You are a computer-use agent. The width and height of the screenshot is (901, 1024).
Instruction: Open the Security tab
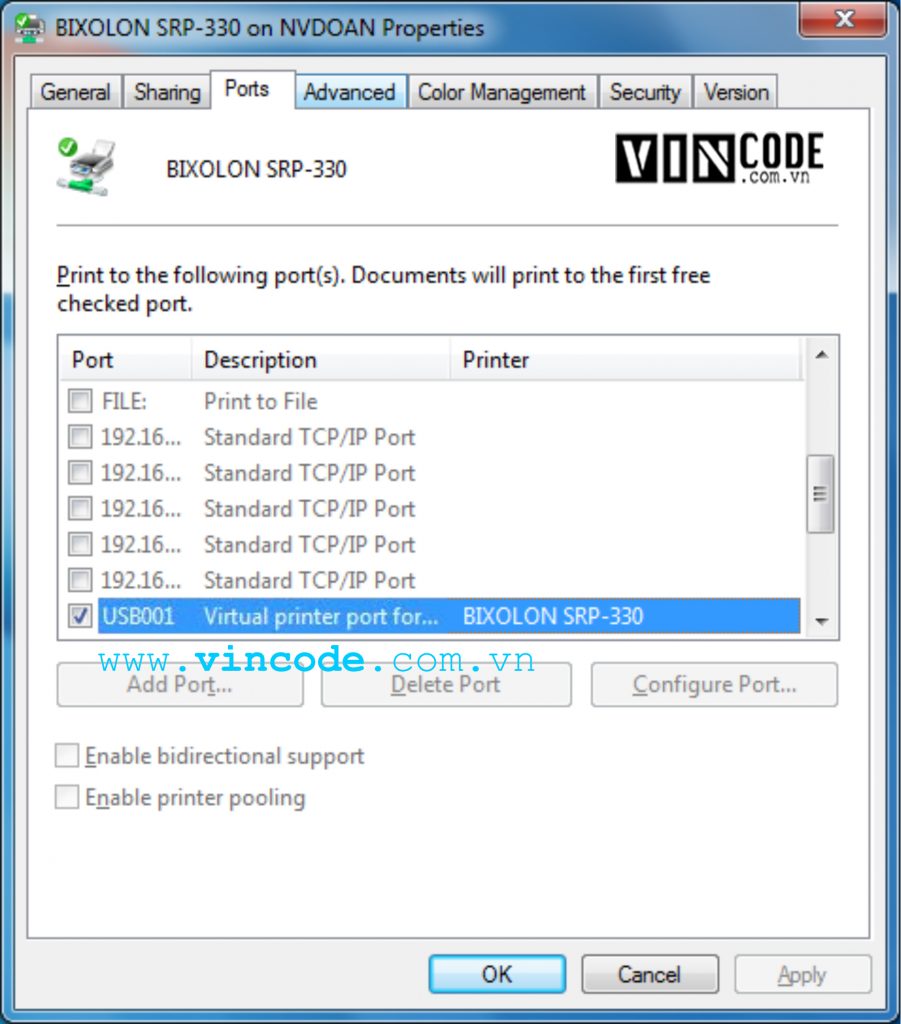(x=645, y=92)
